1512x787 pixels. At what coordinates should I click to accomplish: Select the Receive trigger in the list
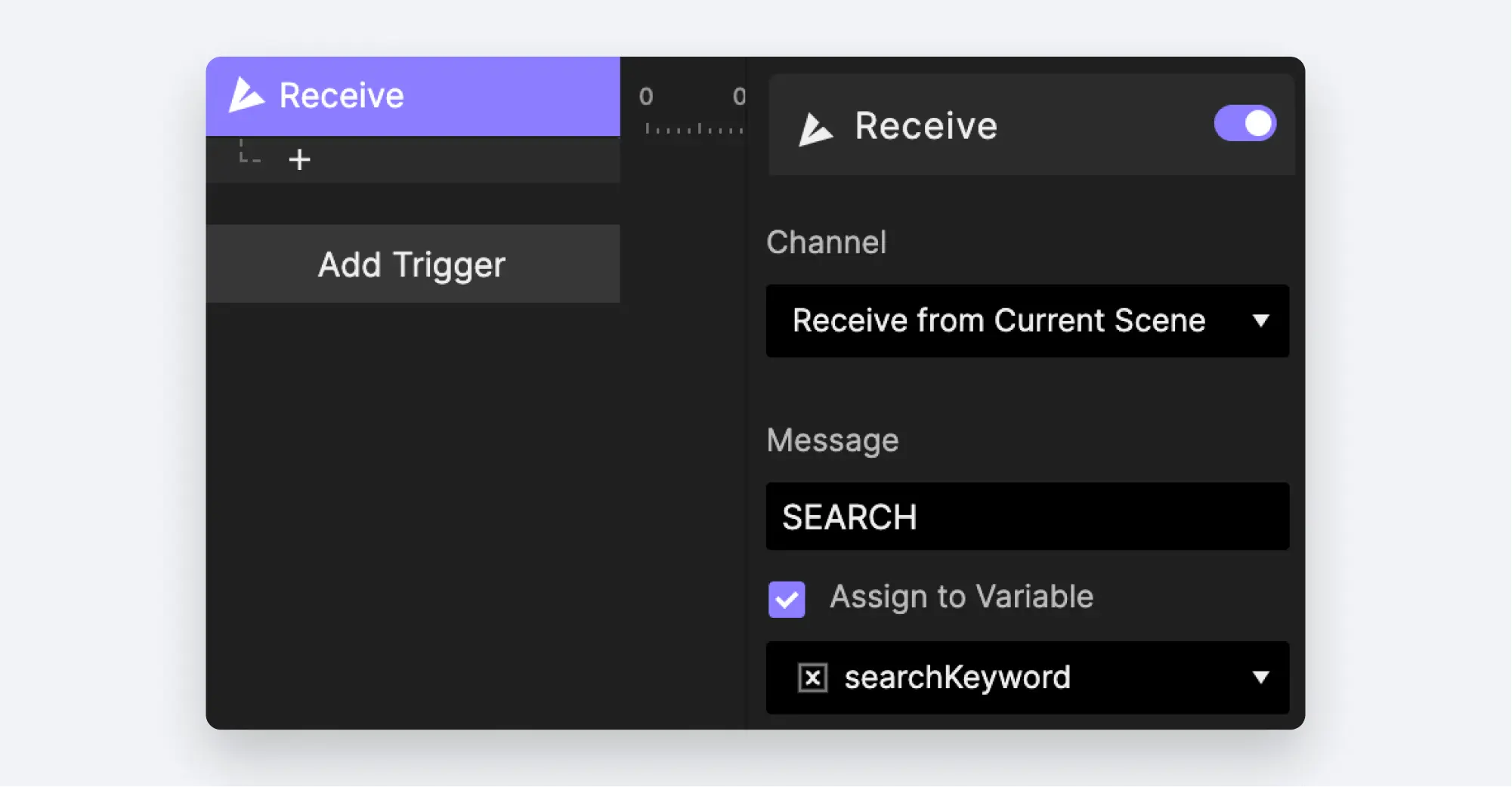tap(413, 96)
